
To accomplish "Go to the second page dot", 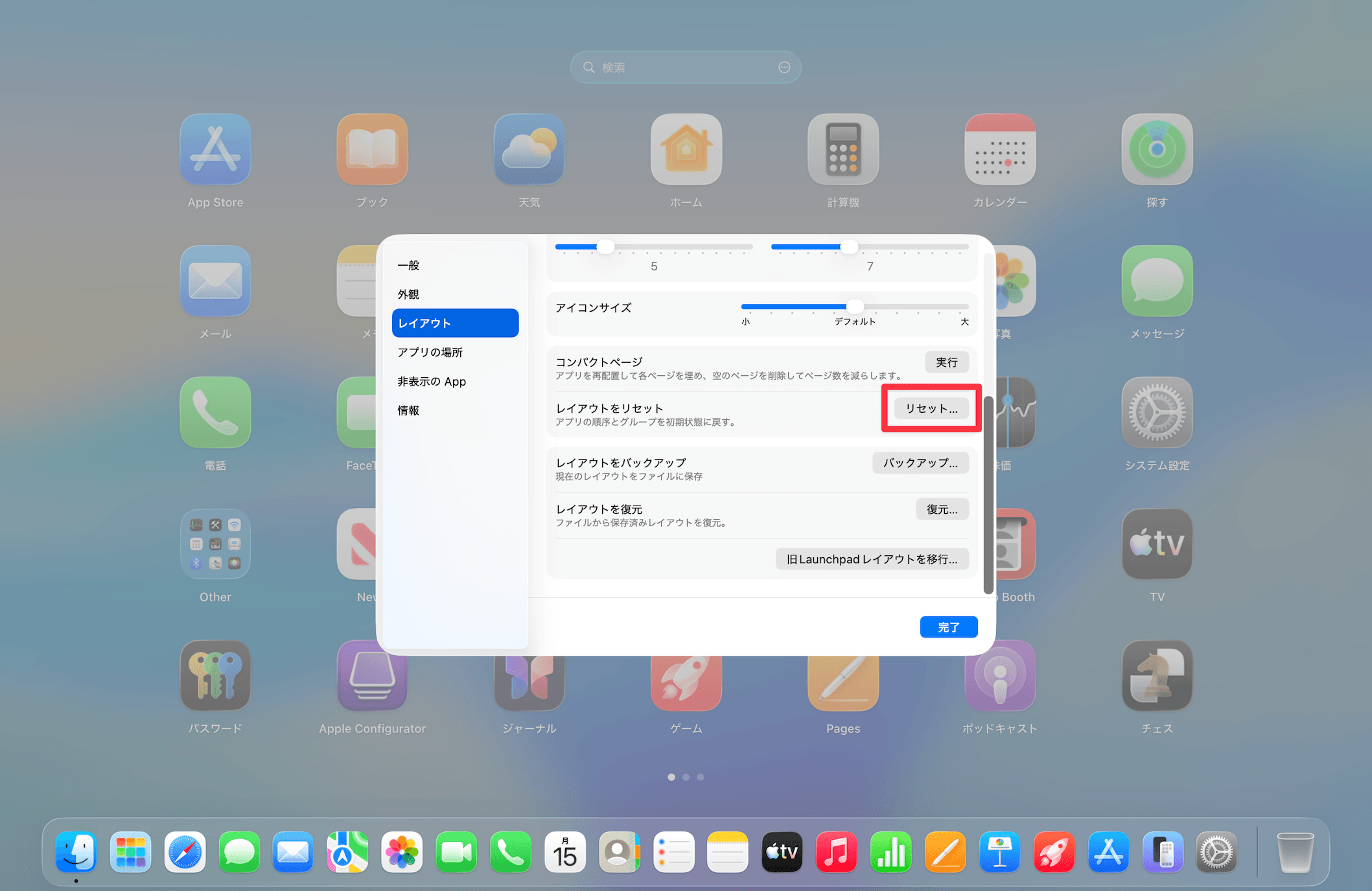I will click(686, 777).
